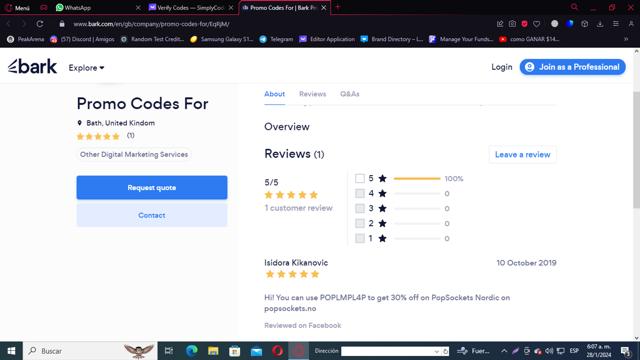
Task: Click the Leave a review button
Action: click(x=522, y=155)
